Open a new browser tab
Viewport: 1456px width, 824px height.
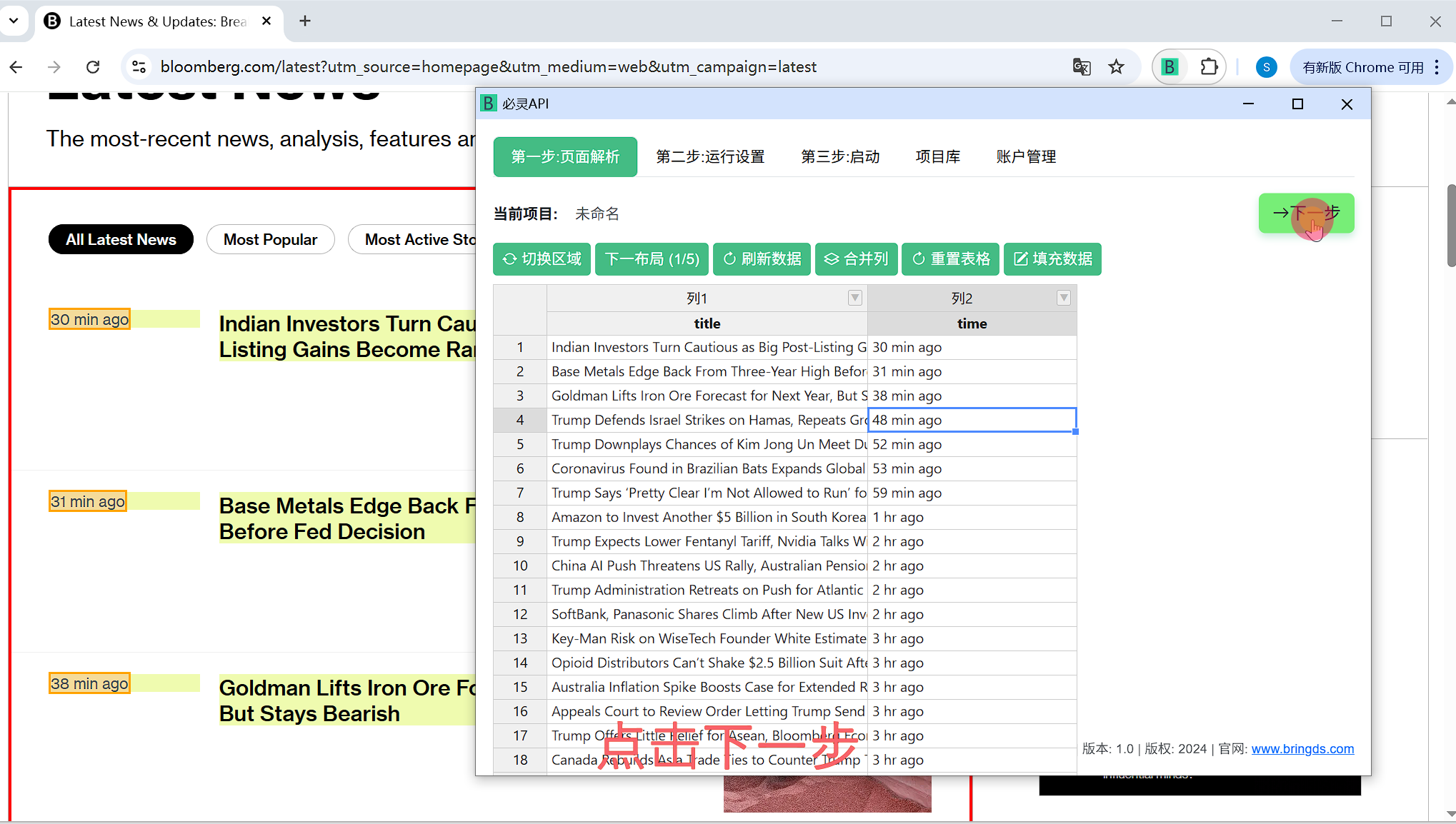click(x=305, y=21)
